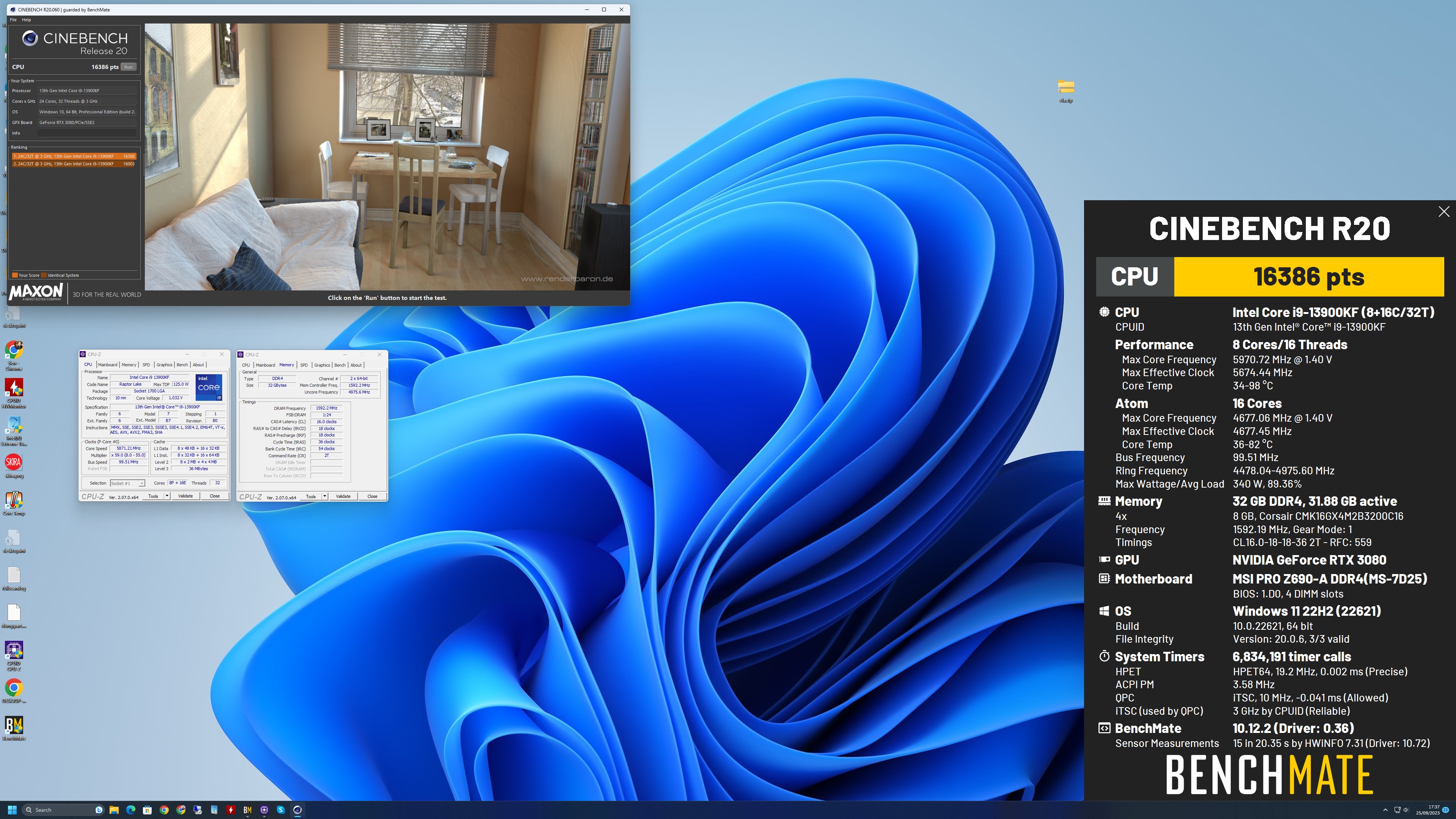Click Tools button in right CPU-Z

click(x=311, y=496)
